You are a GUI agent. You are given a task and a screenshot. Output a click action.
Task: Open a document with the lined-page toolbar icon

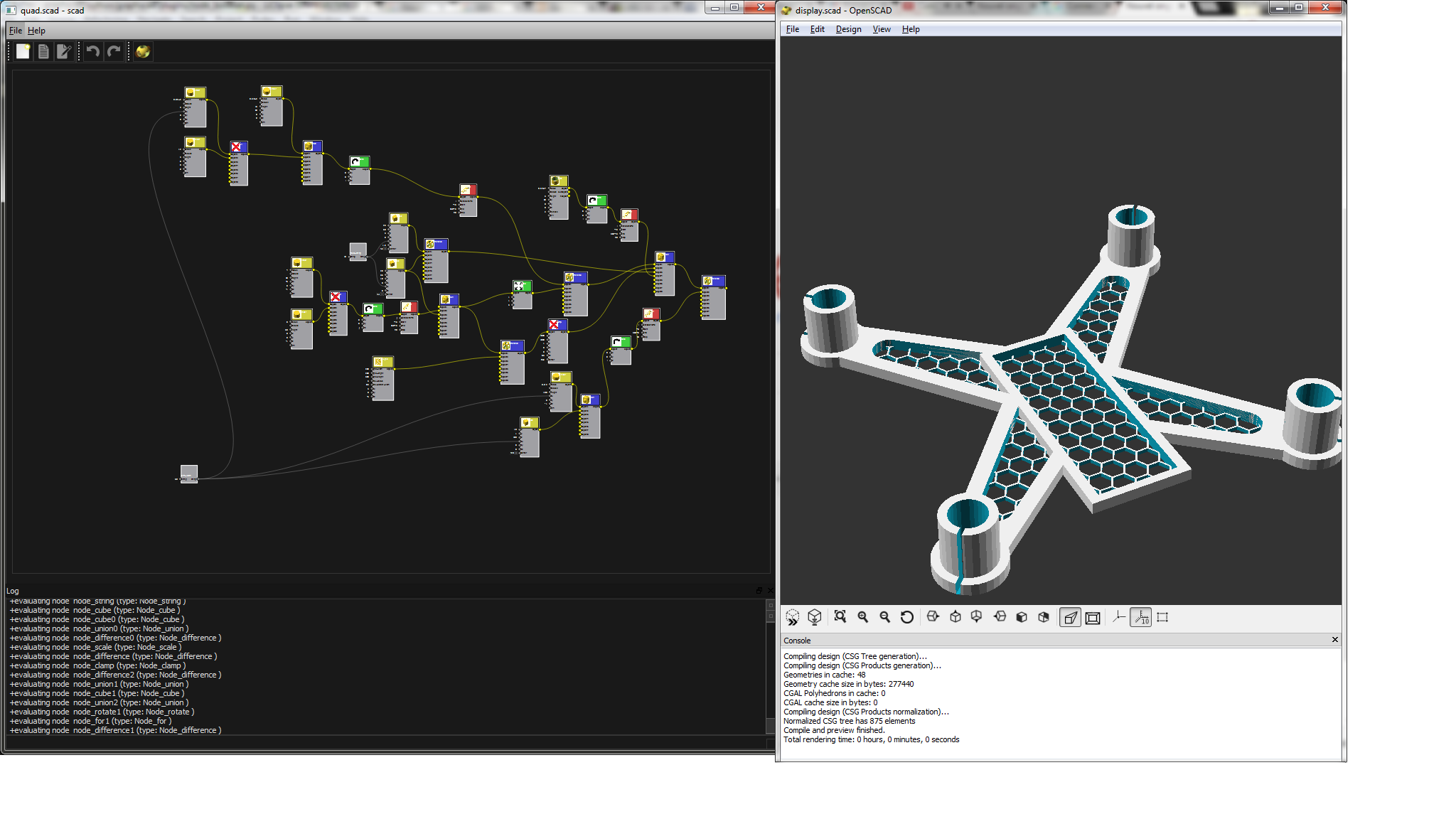[43, 51]
